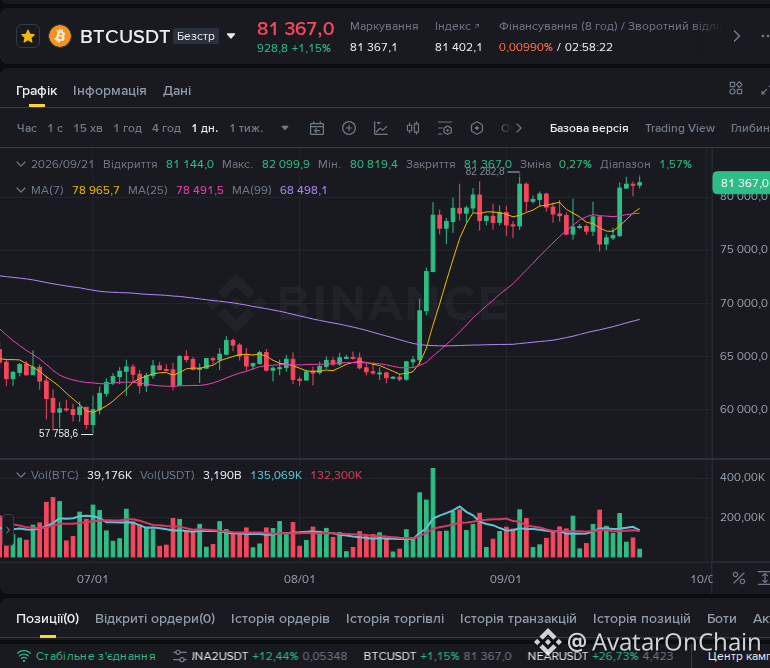Viewport: 770px width, 668px height.
Task: Click the percent scale toggle icon
Action: coord(739,578)
